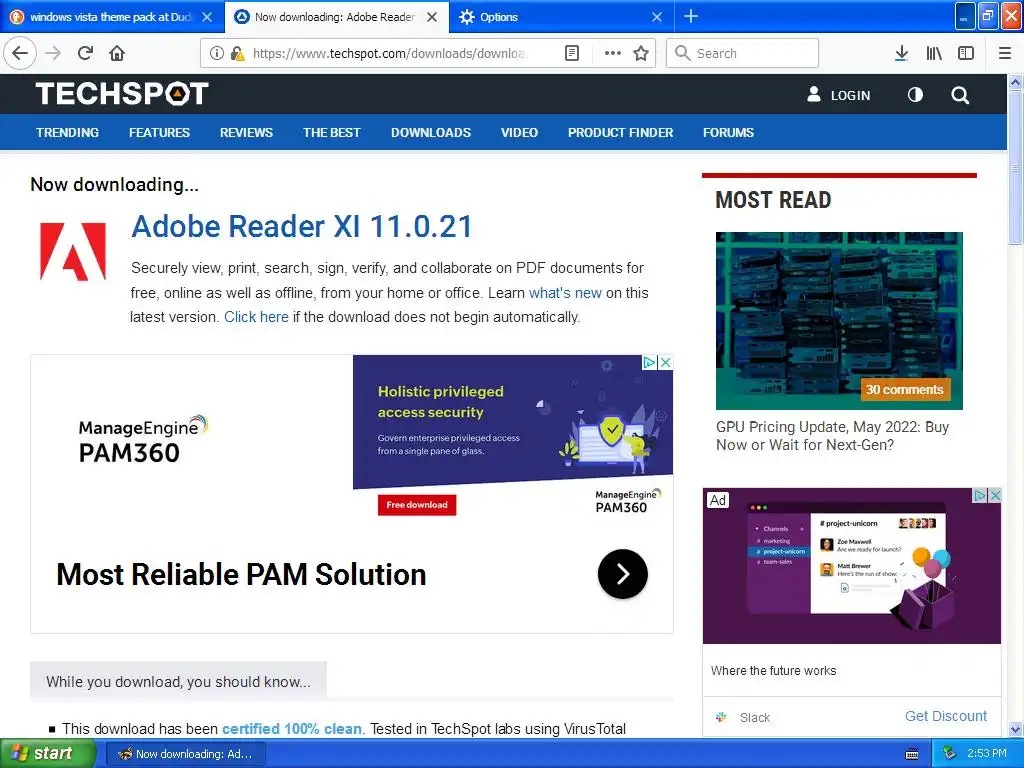The height and width of the screenshot is (768, 1024).
Task: Open the TechSpot site search magnifier
Action: [x=960, y=95]
